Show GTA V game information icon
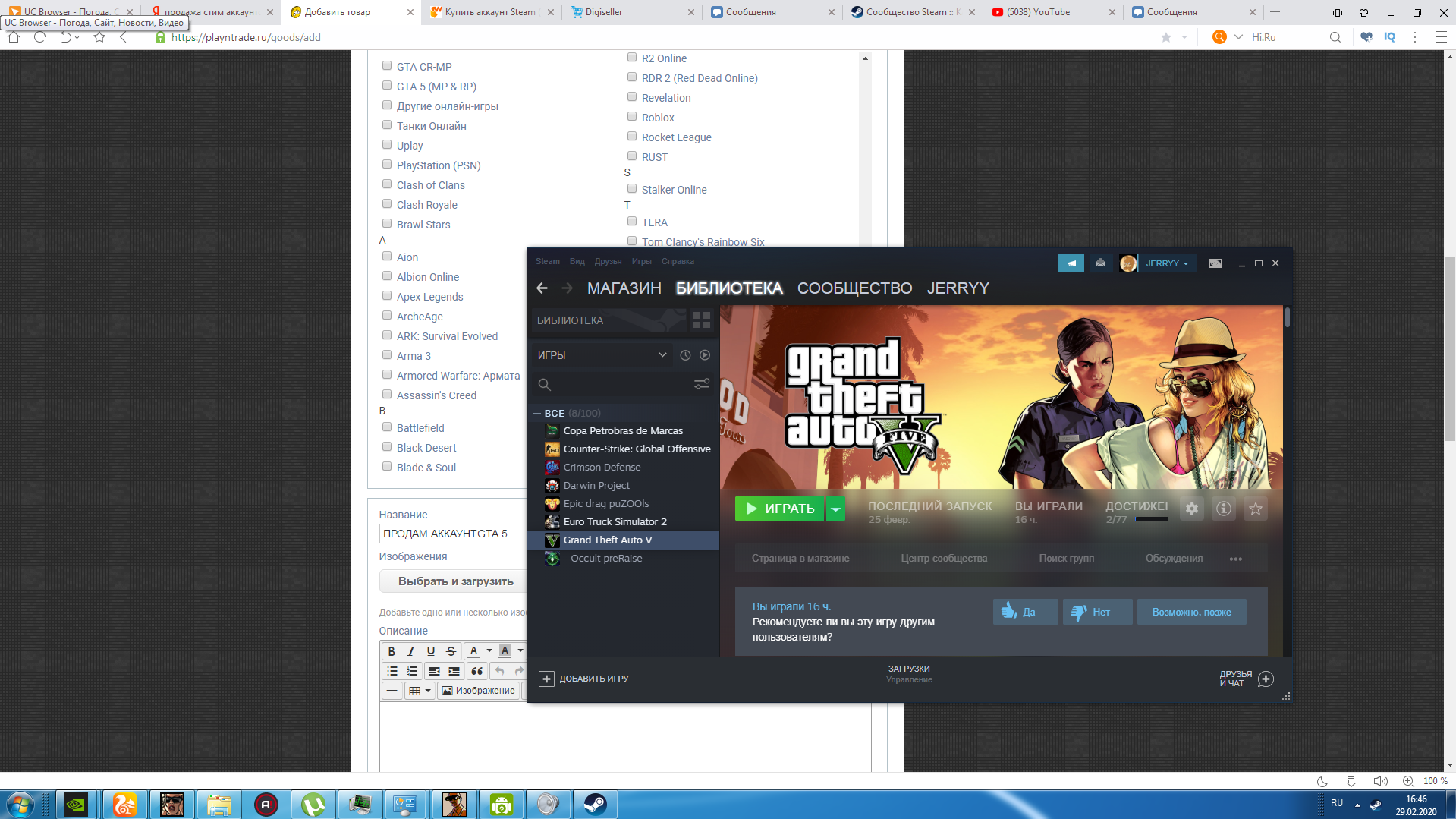 click(1224, 509)
